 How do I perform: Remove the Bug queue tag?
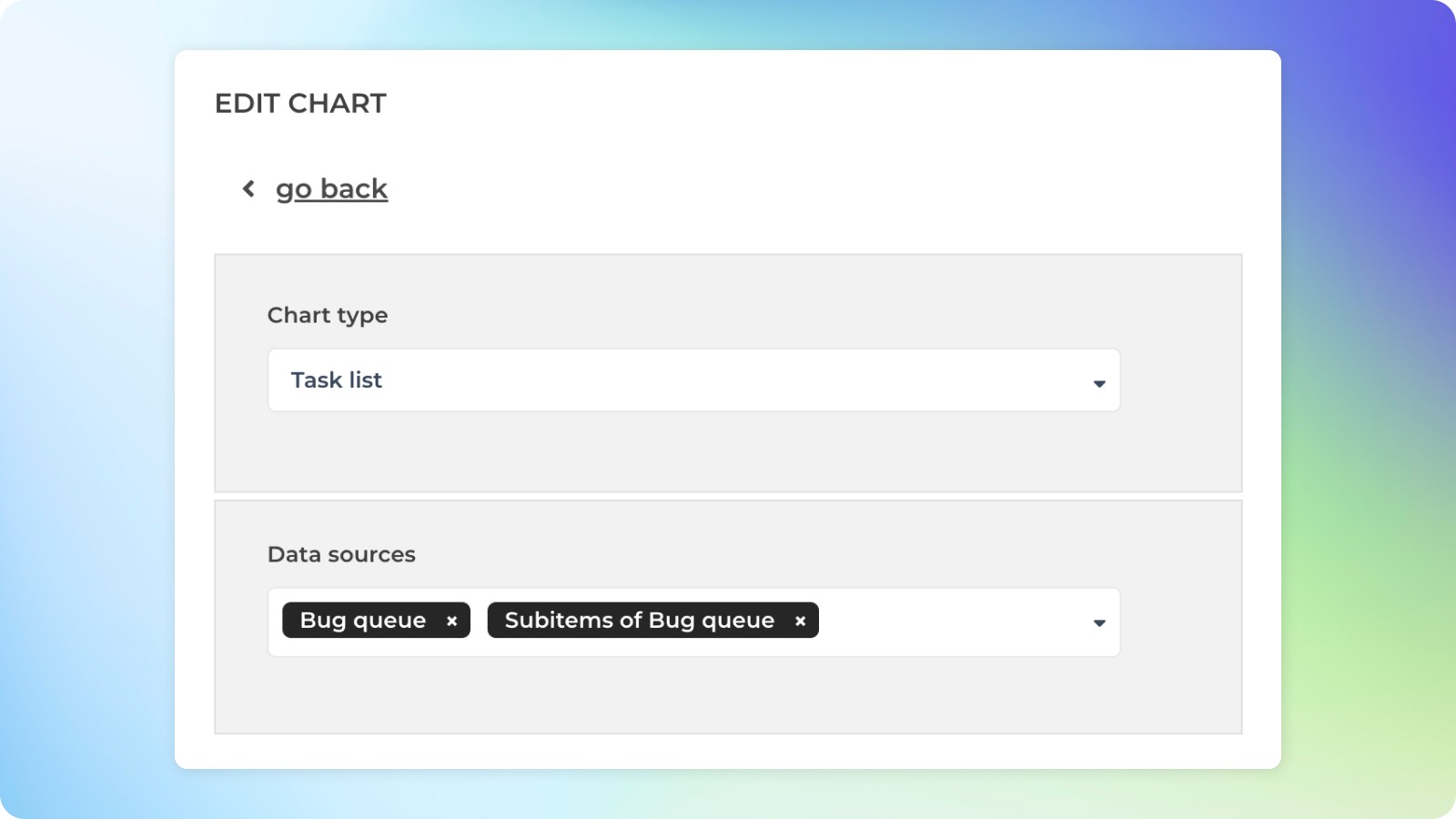[x=451, y=621]
